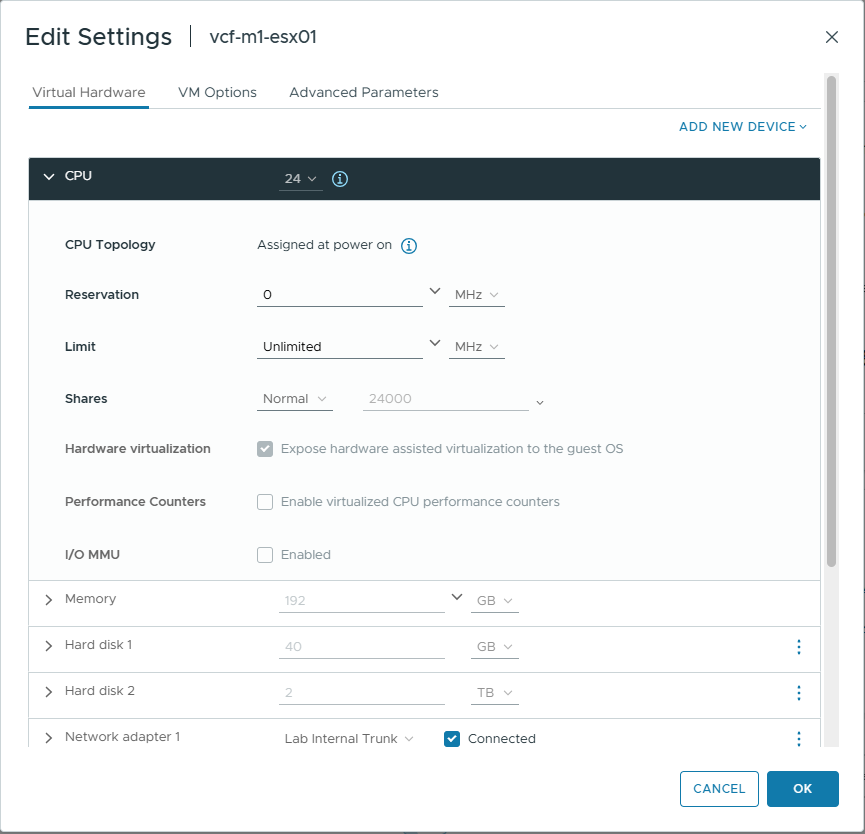Open Hard disk 1 actions menu
This screenshot has width=865, height=834.
click(798, 646)
